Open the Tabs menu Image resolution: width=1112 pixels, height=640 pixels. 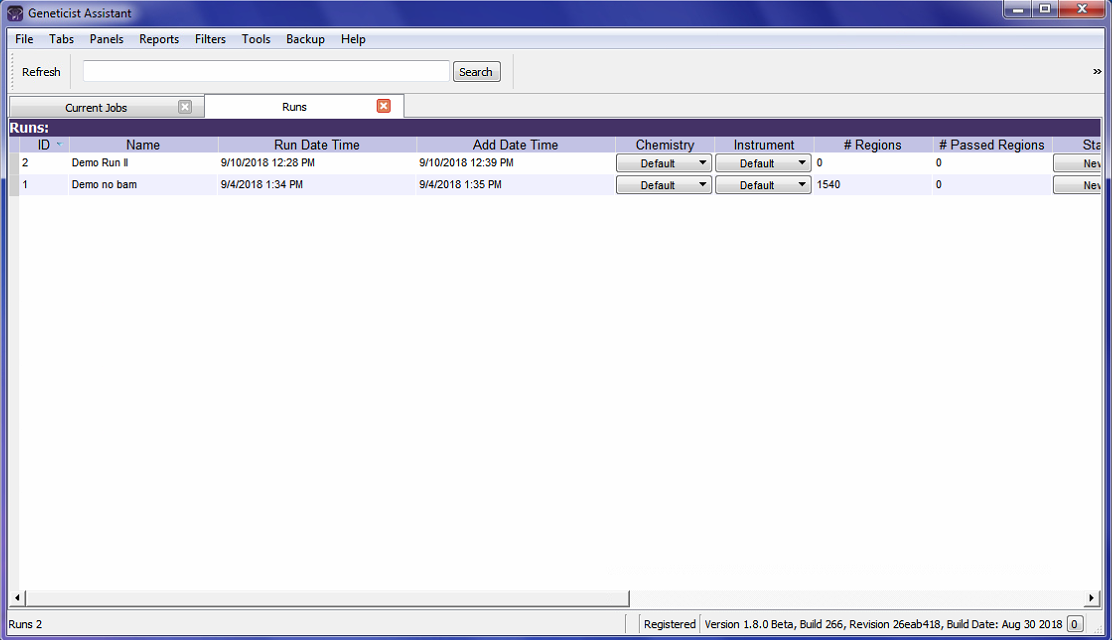tap(62, 39)
